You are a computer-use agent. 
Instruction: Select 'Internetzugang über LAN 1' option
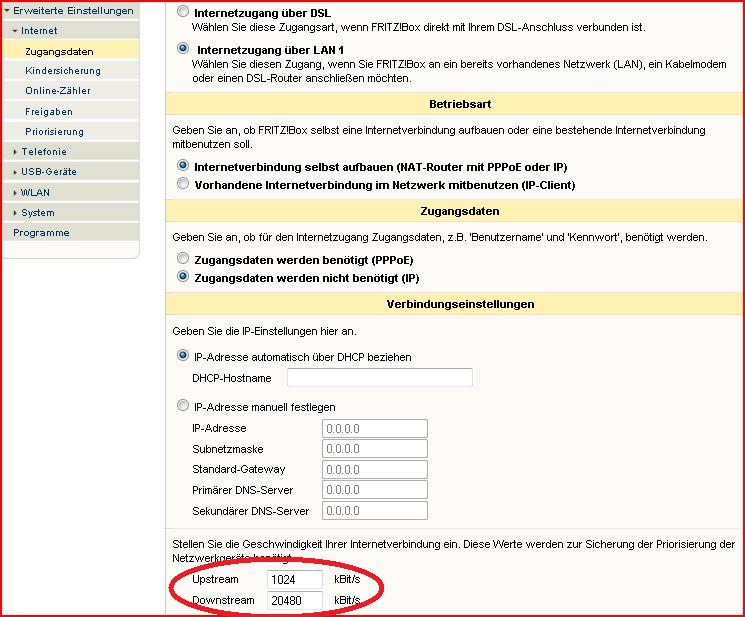(x=183, y=48)
